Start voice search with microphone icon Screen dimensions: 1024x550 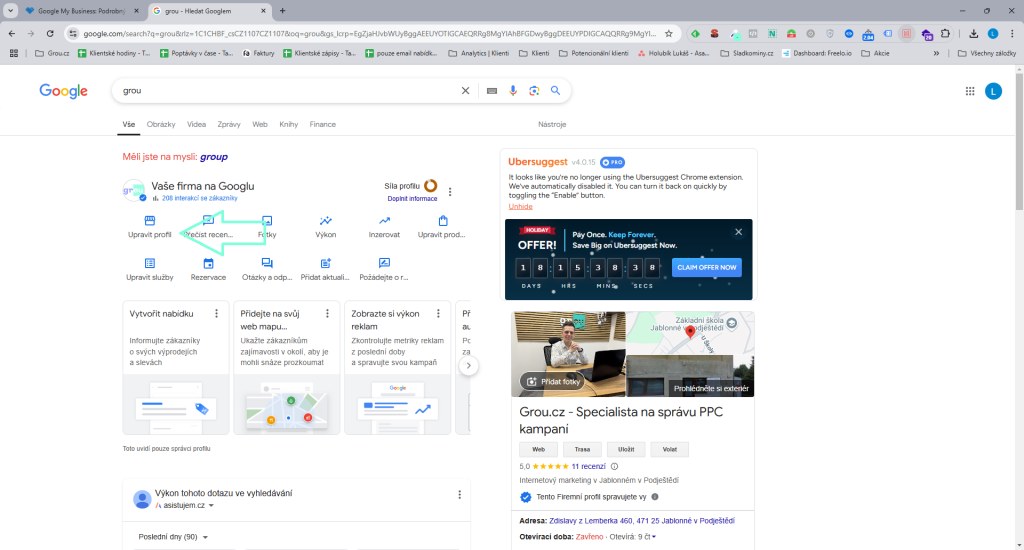pos(513,91)
